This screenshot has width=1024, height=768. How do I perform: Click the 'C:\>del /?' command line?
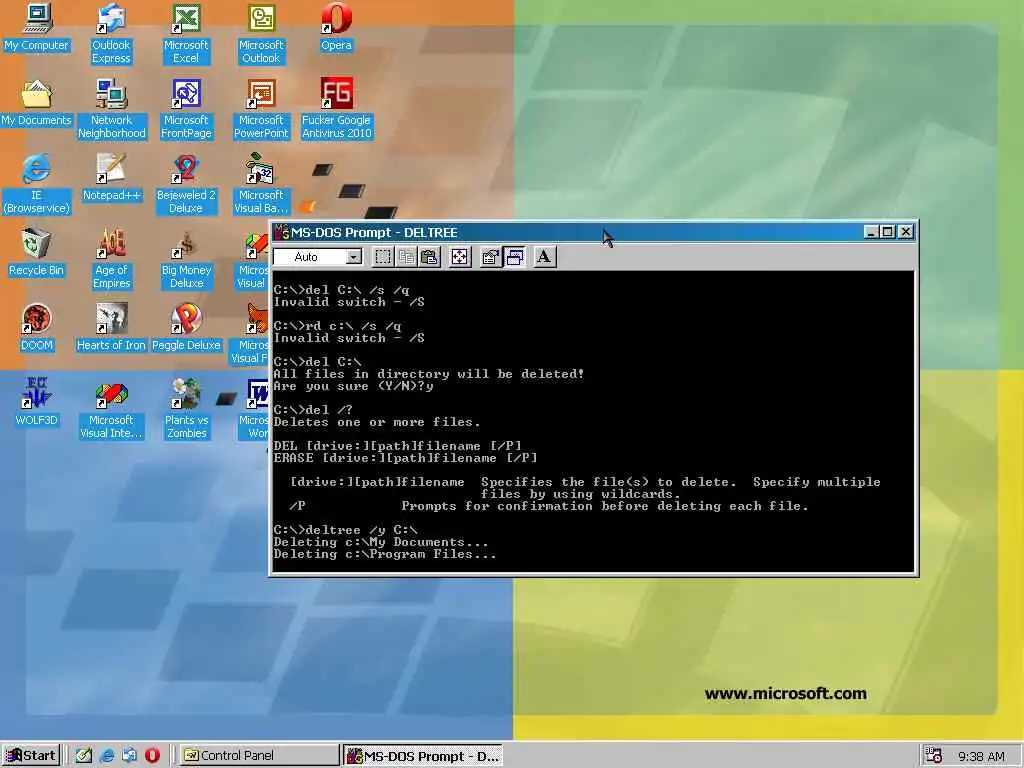[x=313, y=409]
